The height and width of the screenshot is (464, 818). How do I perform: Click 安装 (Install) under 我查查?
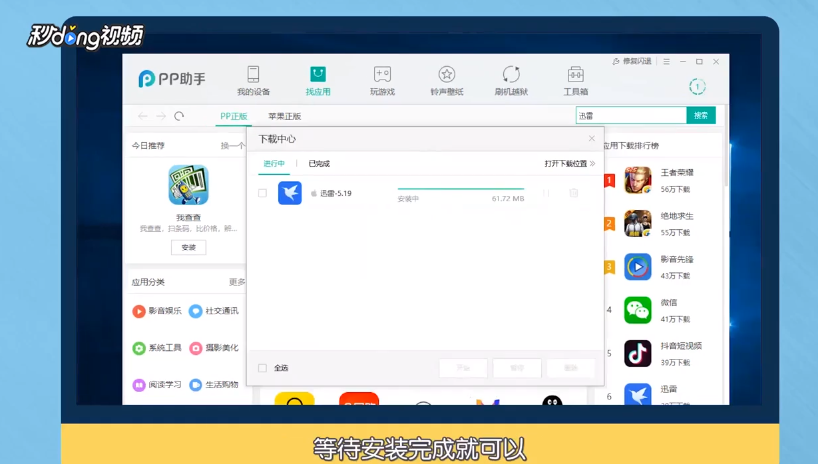pyautogui.click(x=188, y=247)
